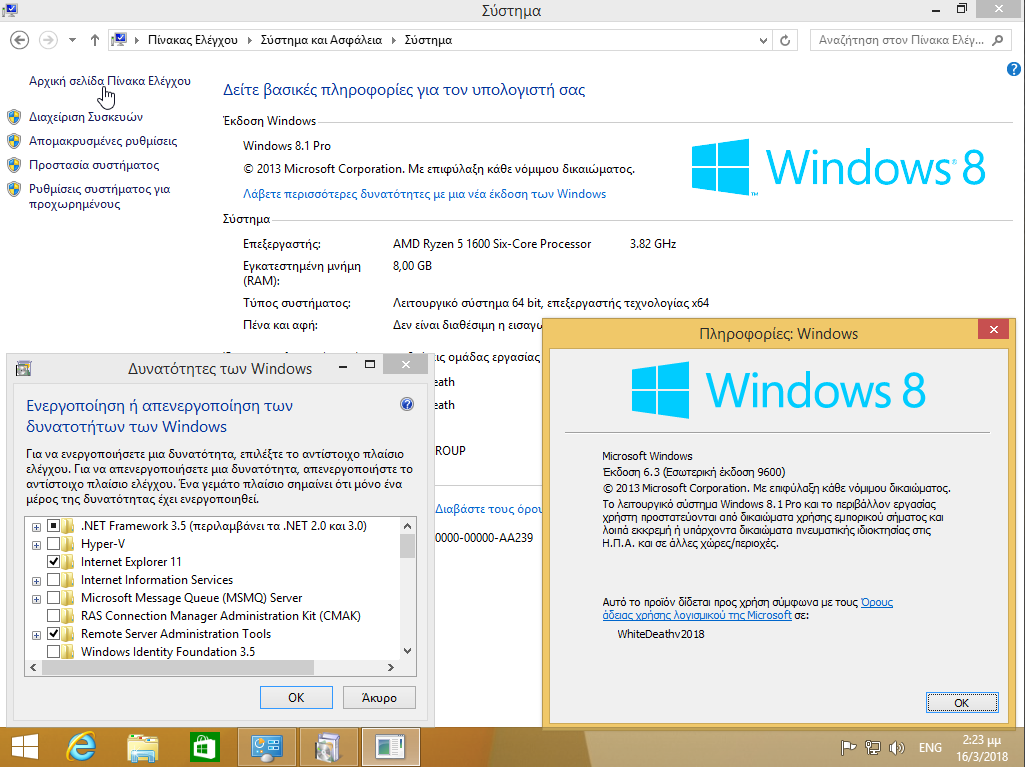
Task: Go back using the Back arrow button
Action: 20,40
